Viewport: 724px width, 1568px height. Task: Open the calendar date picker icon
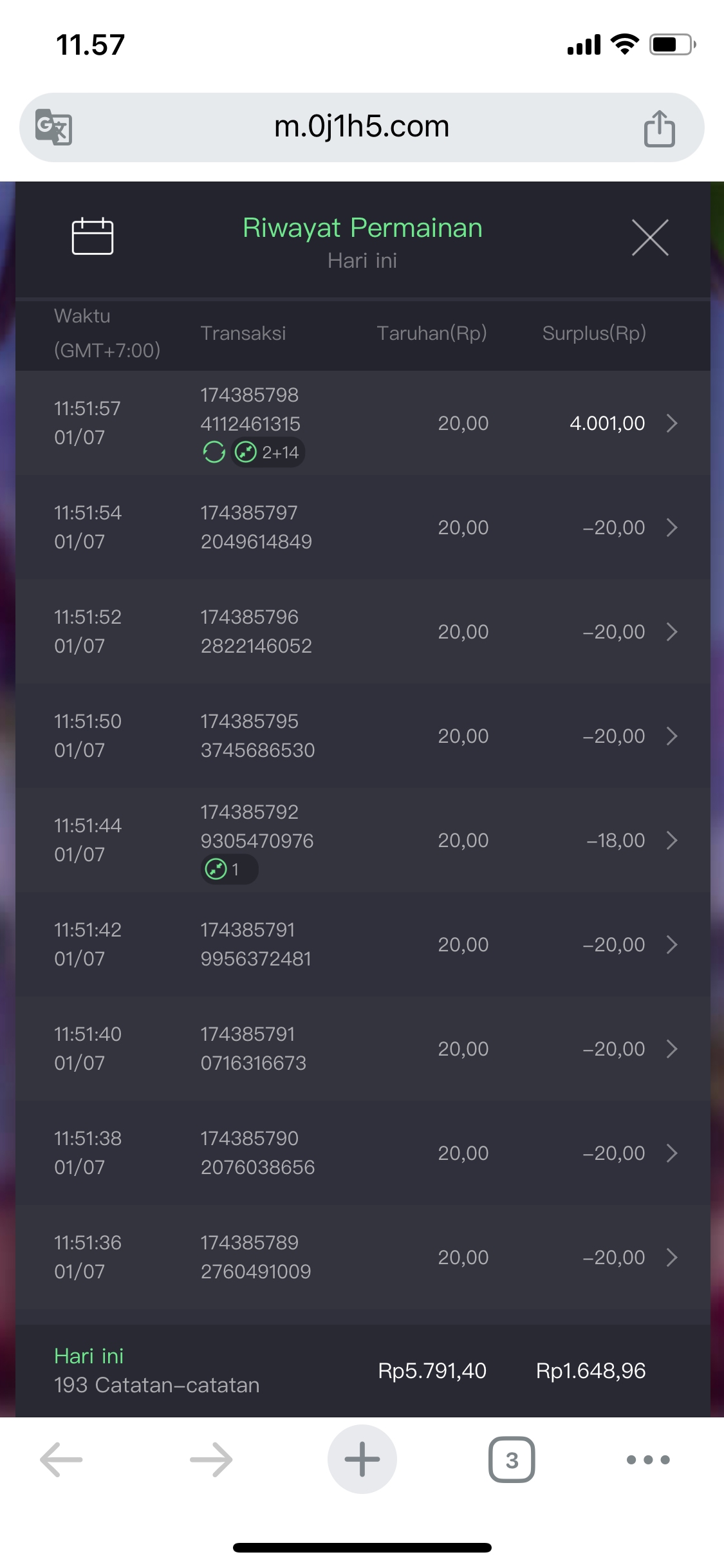click(92, 237)
